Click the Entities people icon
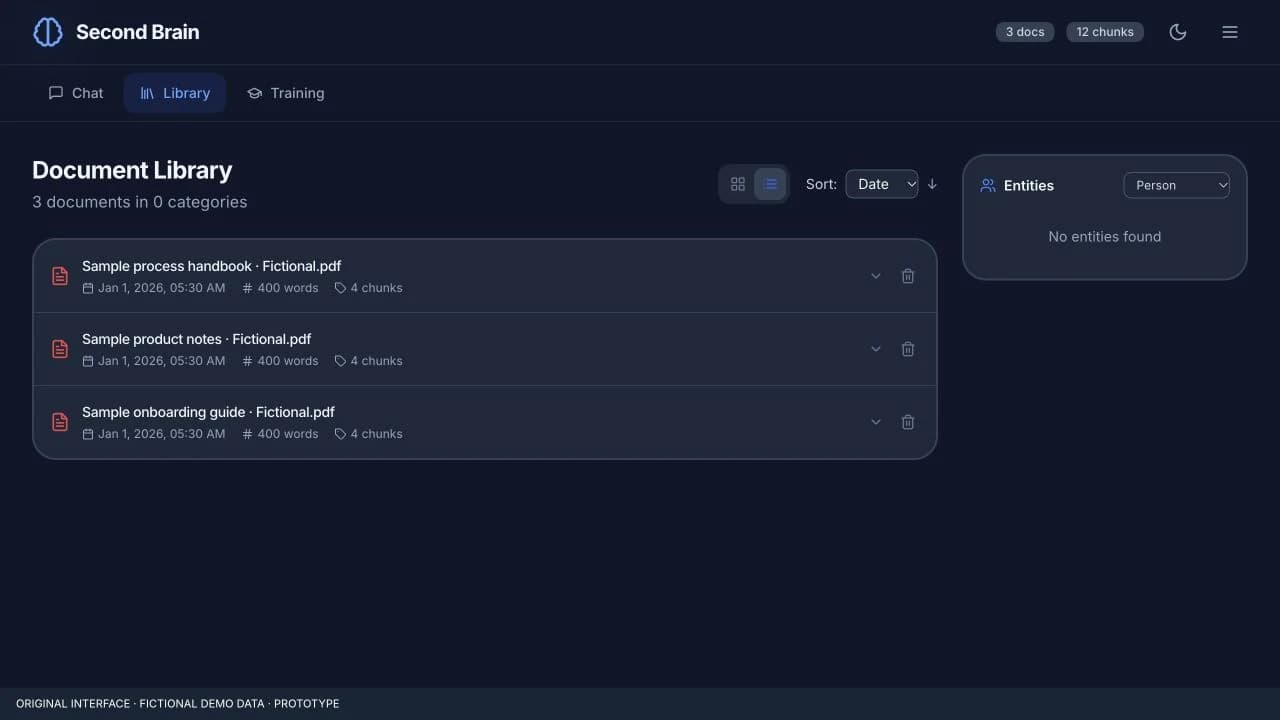Image resolution: width=1280 pixels, height=720 pixels. point(988,185)
